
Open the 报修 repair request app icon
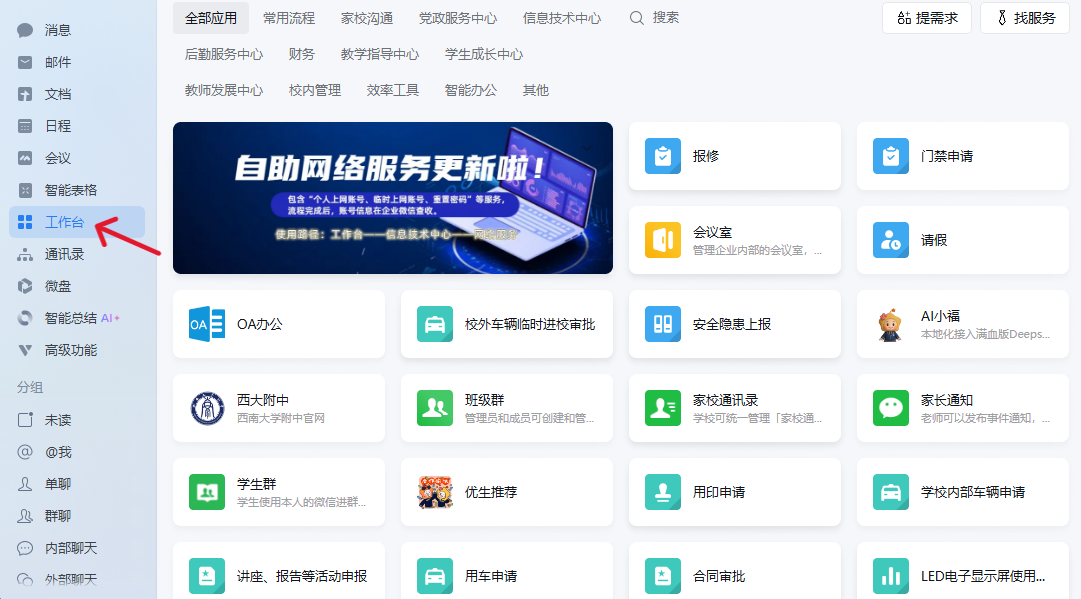[663, 156]
